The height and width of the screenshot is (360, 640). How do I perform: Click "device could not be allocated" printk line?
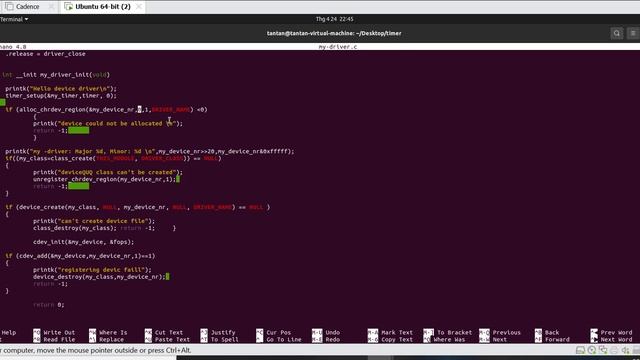coord(108,123)
